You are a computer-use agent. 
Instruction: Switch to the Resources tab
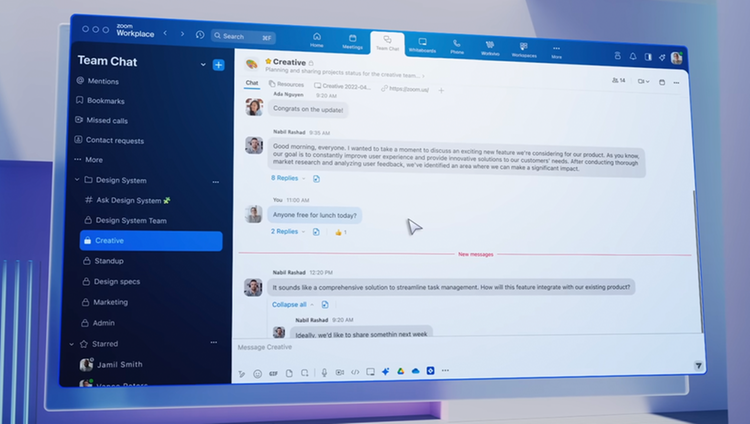pyautogui.click(x=287, y=84)
